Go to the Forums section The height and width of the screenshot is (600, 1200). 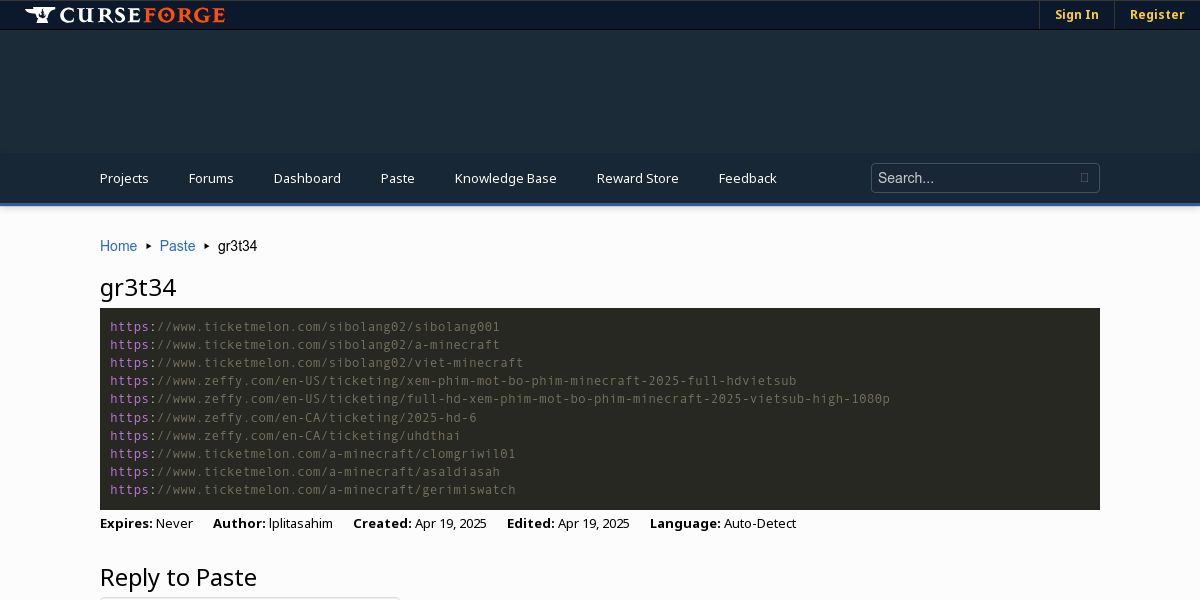pos(211,178)
